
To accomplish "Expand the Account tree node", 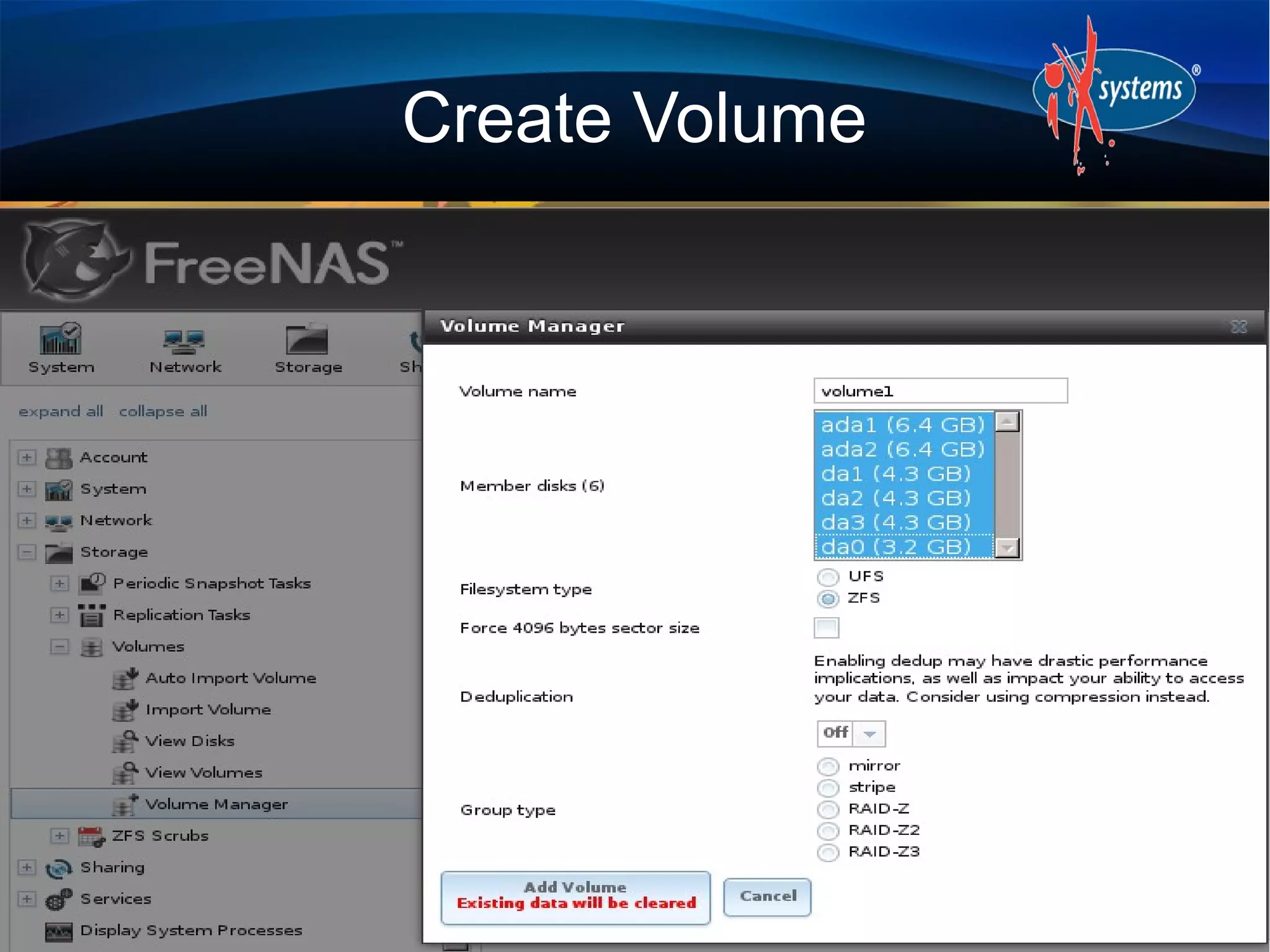I will pyautogui.click(x=27, y=458).
